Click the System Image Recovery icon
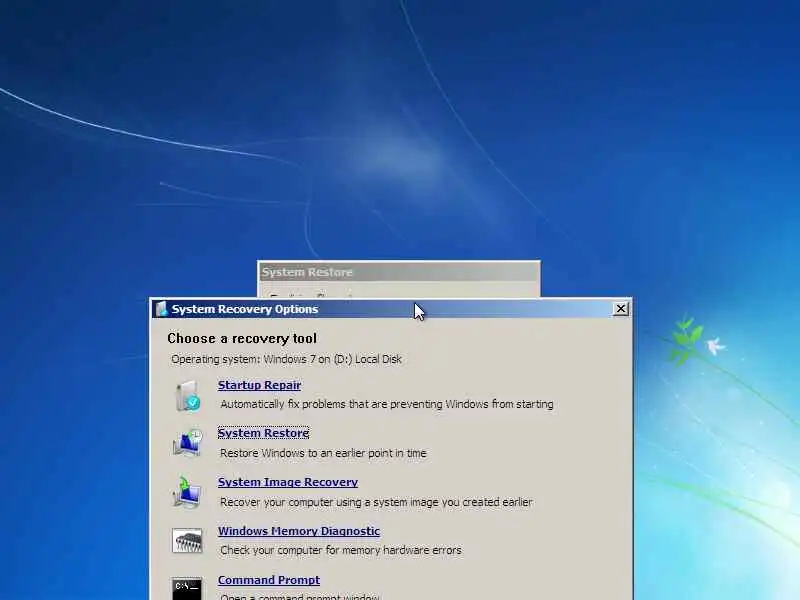This screenshot has height=600, width=800. tap(187, 492)
